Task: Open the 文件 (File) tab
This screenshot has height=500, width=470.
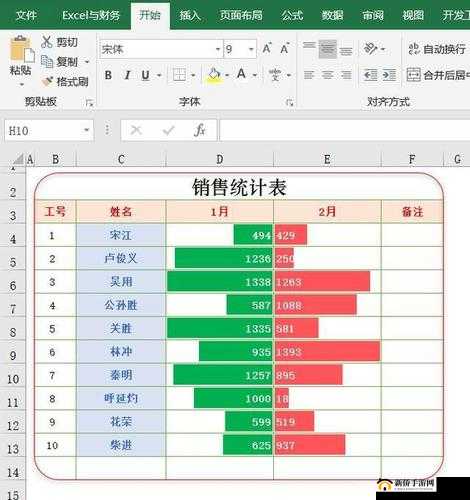Action: click(x=26, y=15)
